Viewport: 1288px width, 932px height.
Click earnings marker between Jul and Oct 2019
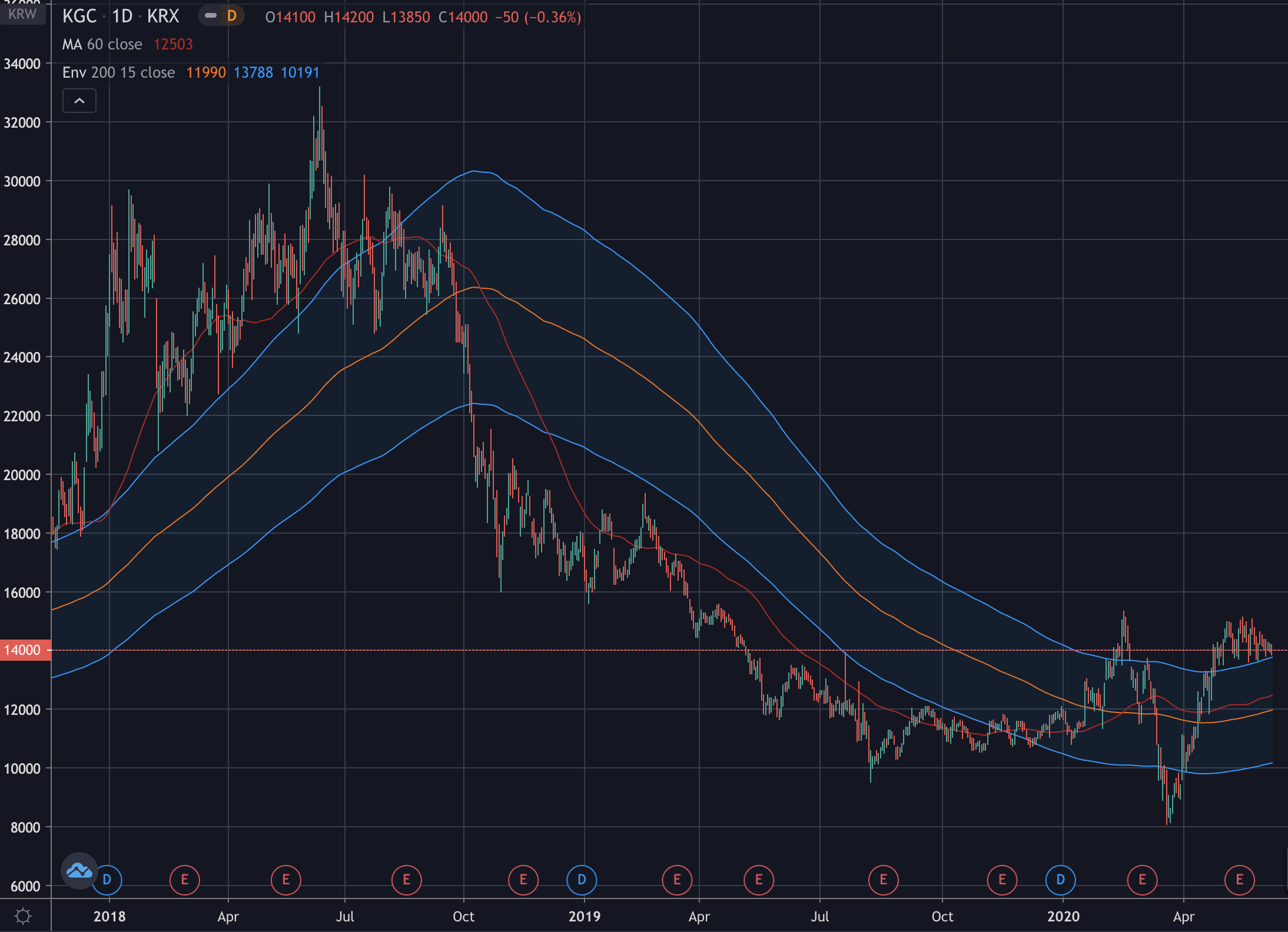883,880
